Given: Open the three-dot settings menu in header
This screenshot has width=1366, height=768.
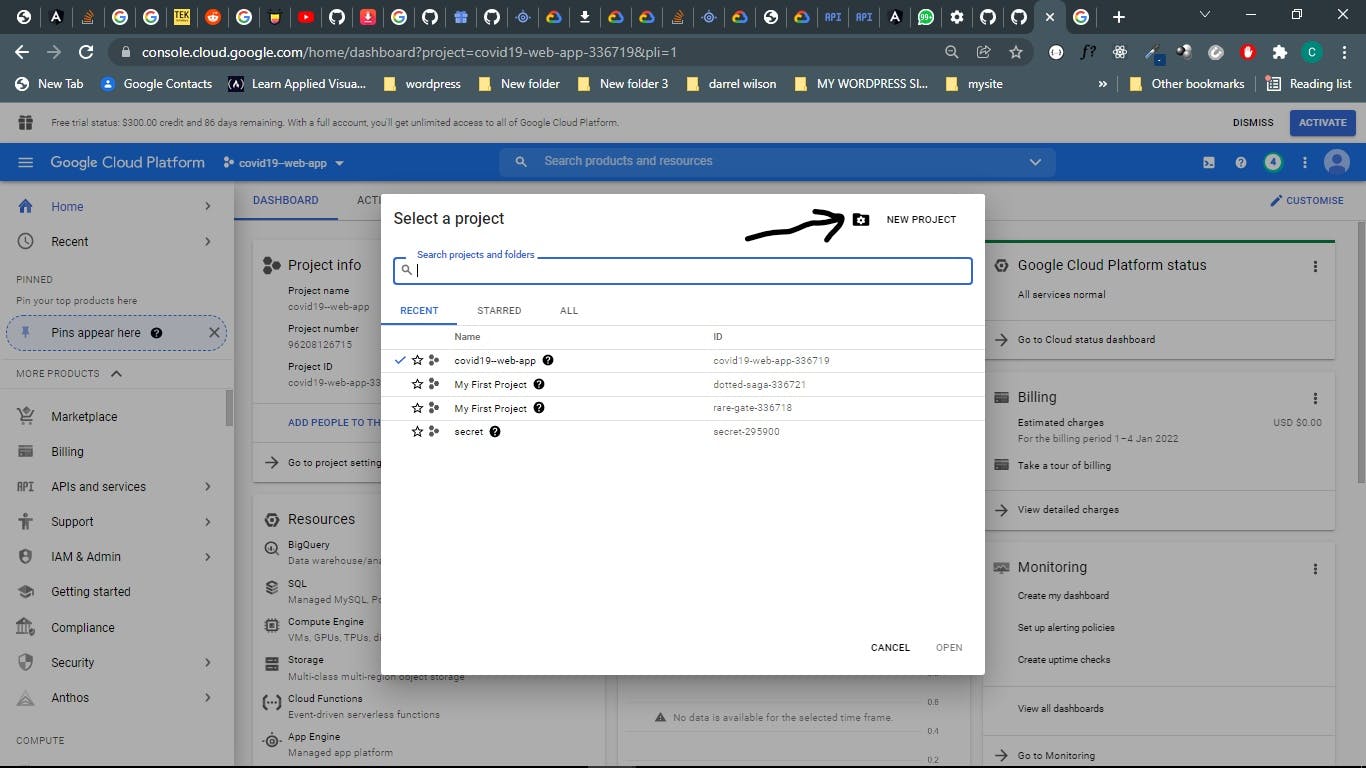Looking at the screenshot, I should click(x=1305, y=163).
